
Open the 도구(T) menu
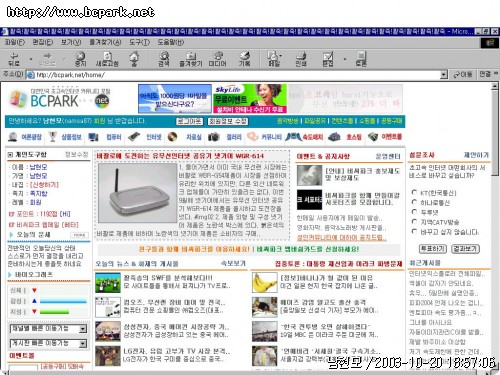[x=139, y=43]
